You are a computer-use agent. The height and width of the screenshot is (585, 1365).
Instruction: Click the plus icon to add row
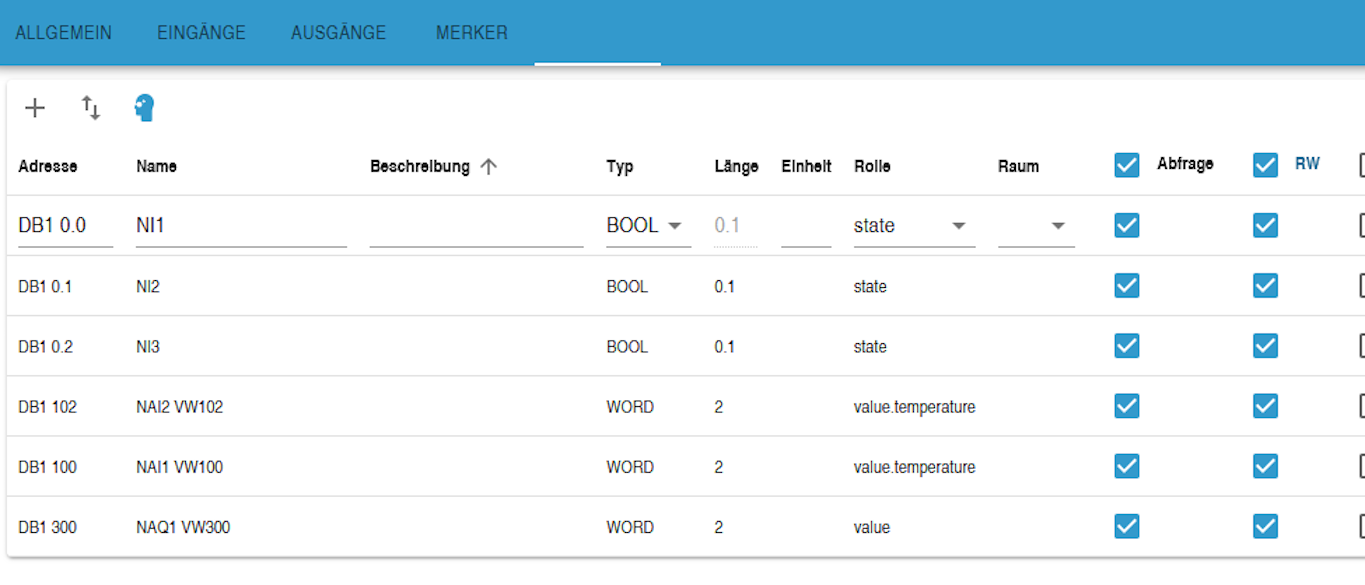35,108
